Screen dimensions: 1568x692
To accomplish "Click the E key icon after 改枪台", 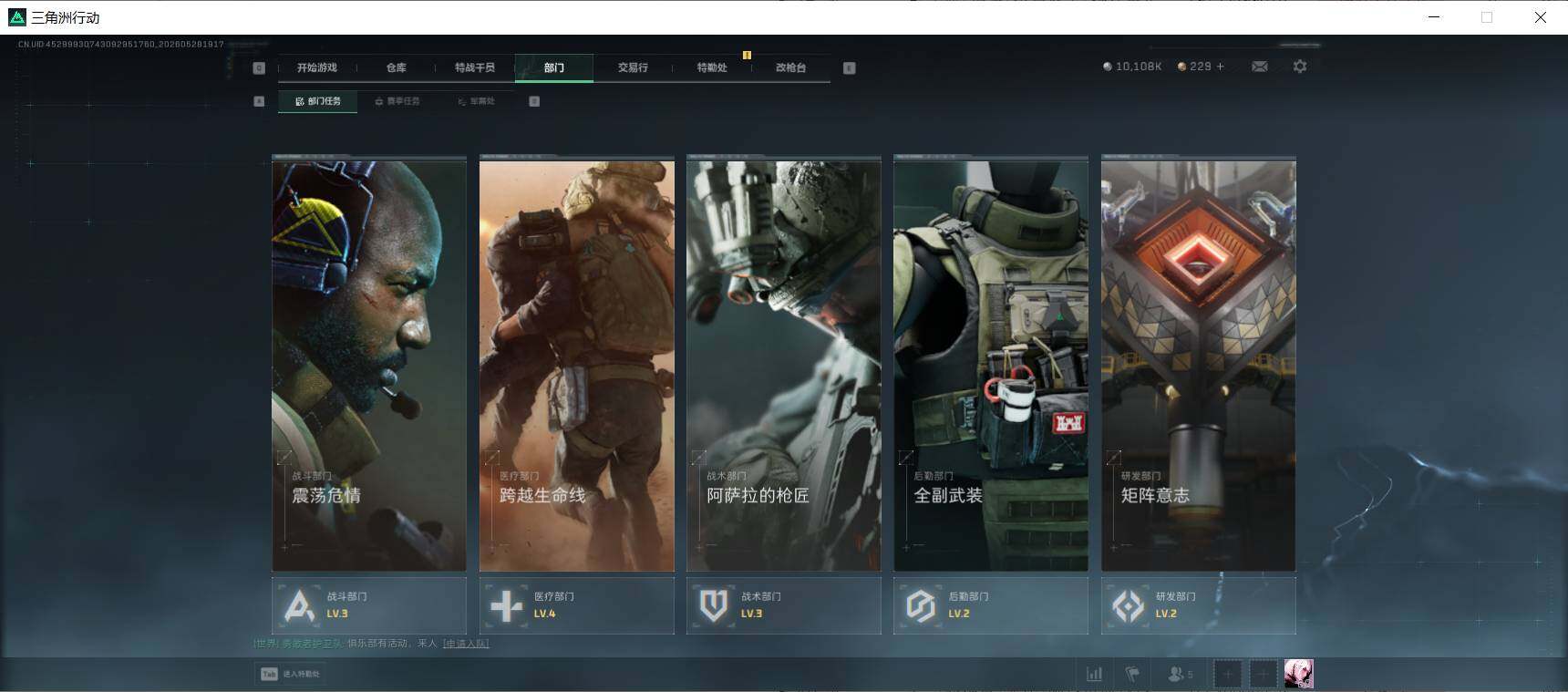I will pyautogui.click(x=849, y=67).
